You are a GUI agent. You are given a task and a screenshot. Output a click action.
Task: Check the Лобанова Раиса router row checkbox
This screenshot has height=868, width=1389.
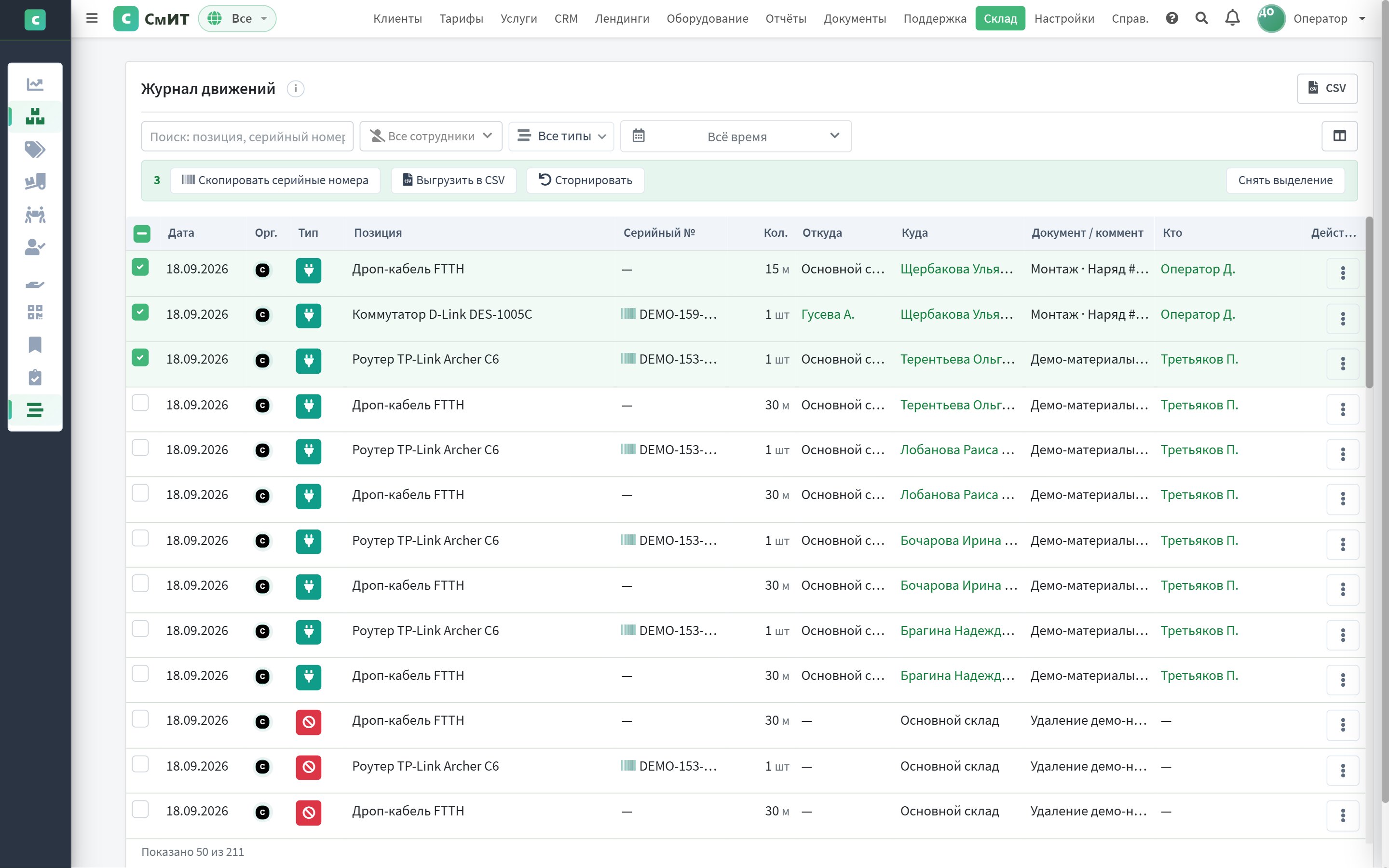point(140,448)
